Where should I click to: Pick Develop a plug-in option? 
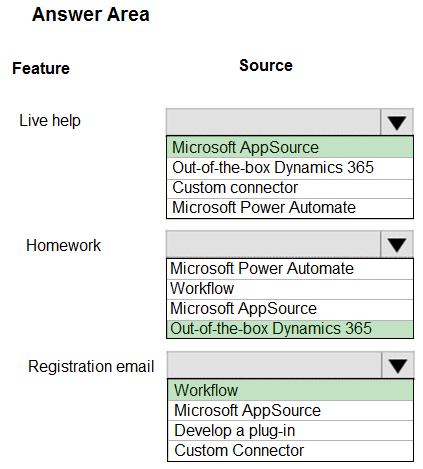coord(290,430)
